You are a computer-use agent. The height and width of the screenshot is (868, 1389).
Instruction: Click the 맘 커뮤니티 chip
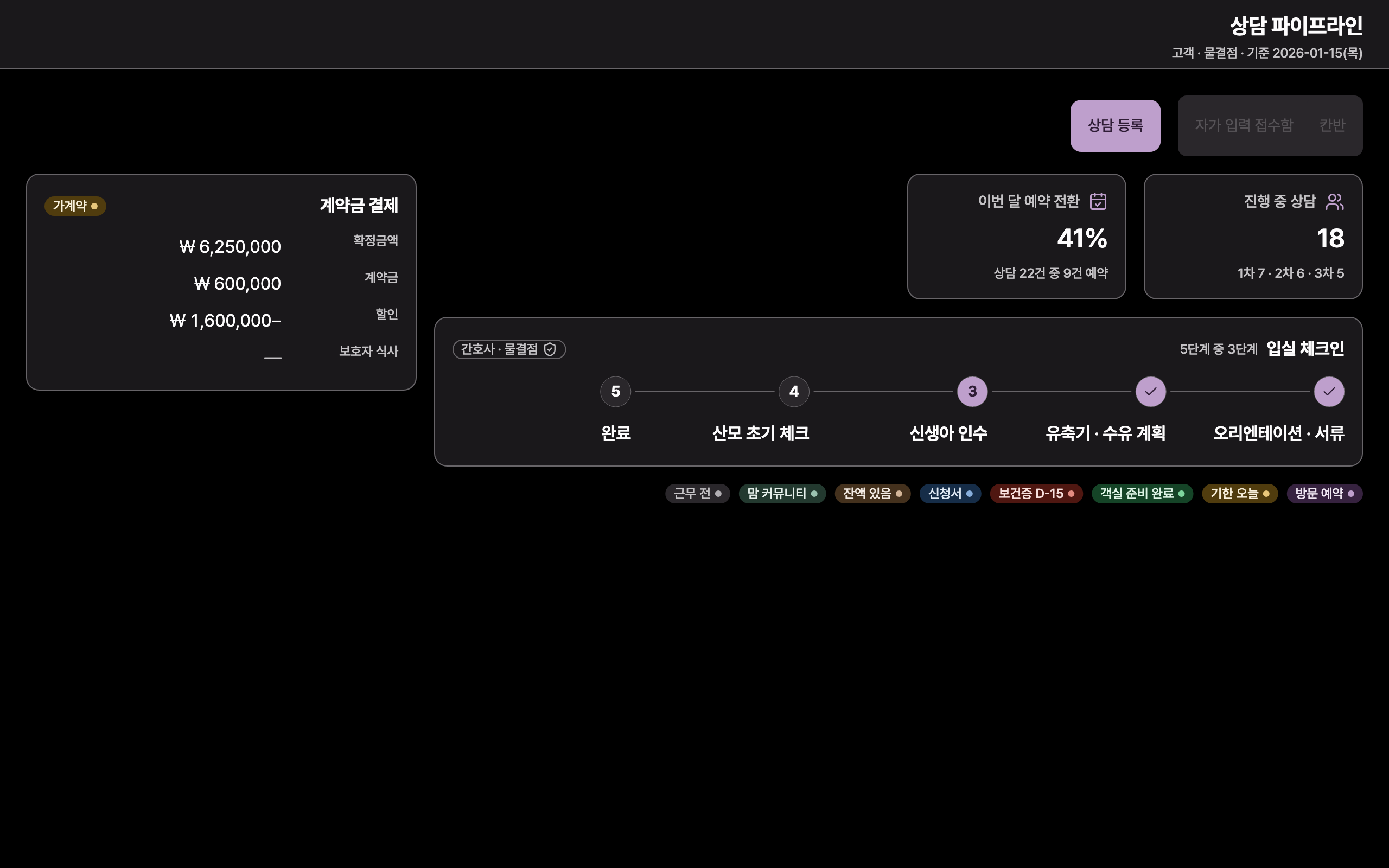click(x=782, y=494)
